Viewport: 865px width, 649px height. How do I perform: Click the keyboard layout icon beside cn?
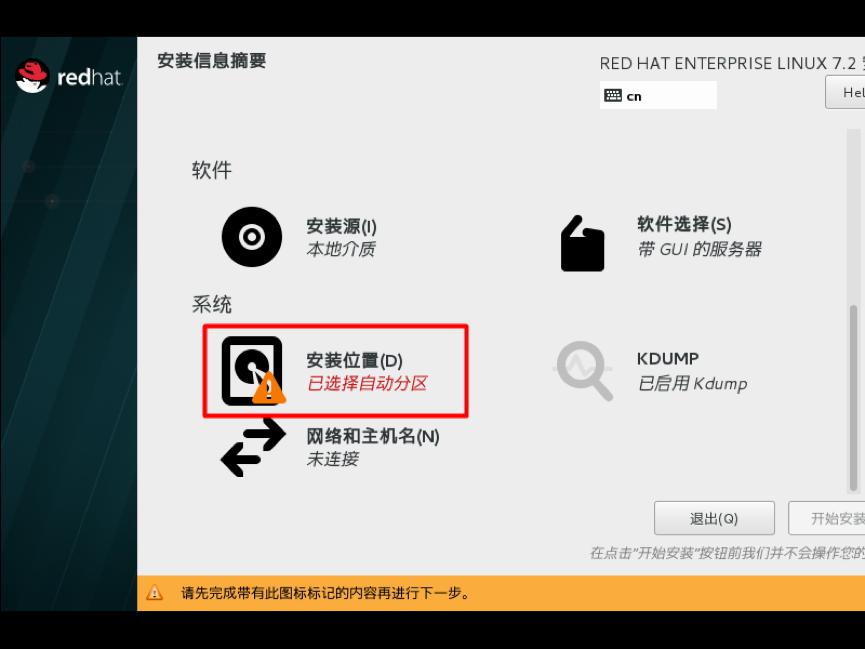click(x=612, y=95)
